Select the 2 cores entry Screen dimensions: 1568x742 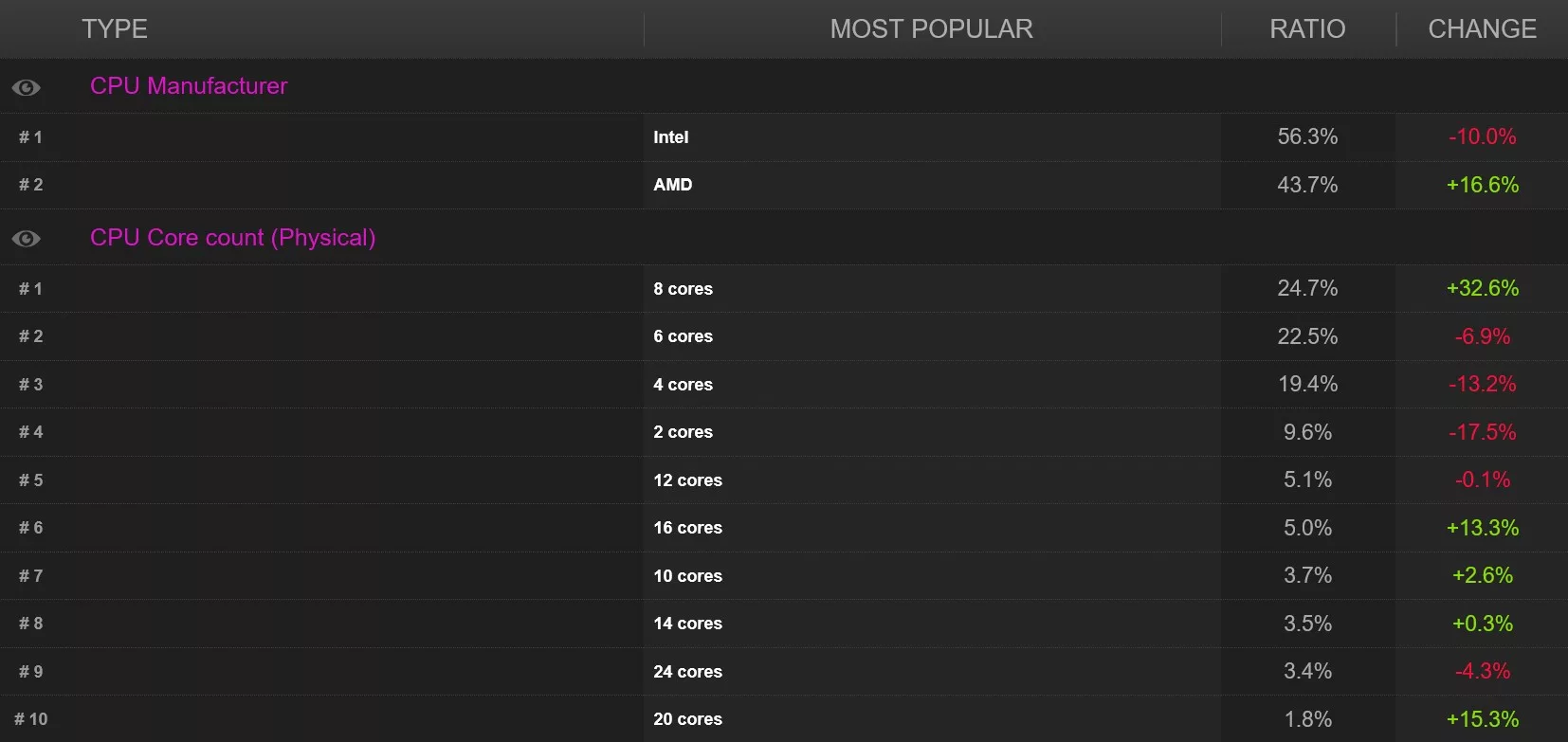(684, 432)
